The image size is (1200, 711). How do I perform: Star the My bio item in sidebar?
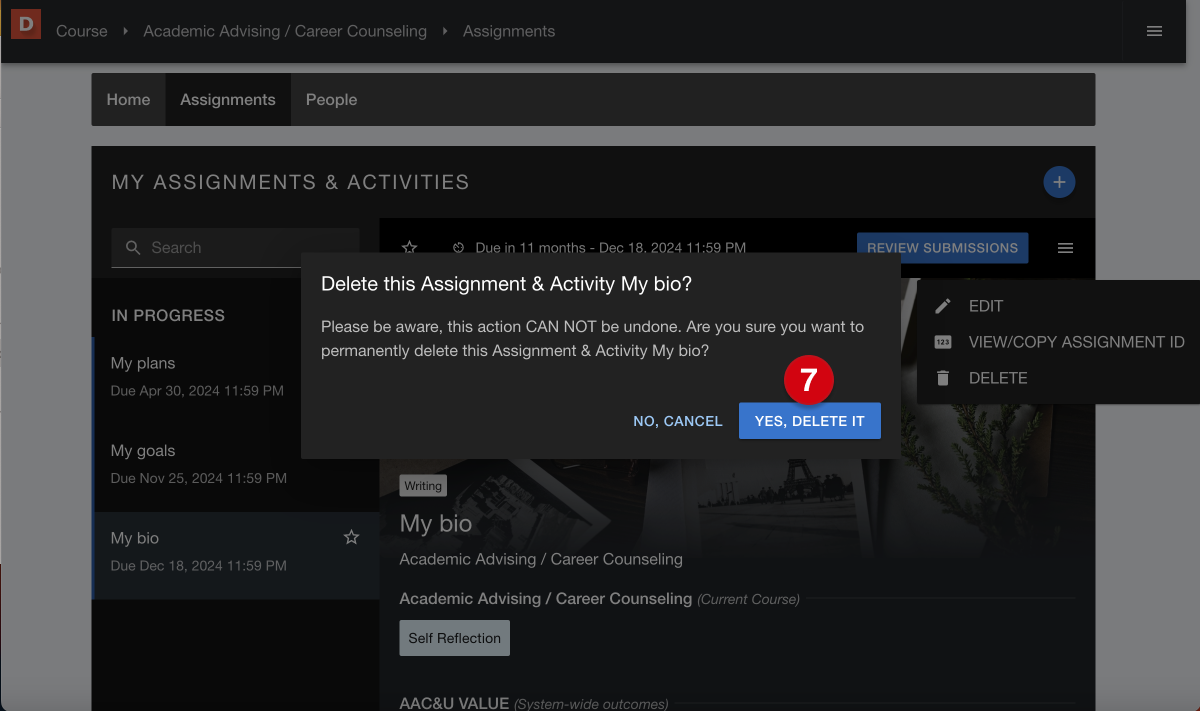(x=351, y=538)
